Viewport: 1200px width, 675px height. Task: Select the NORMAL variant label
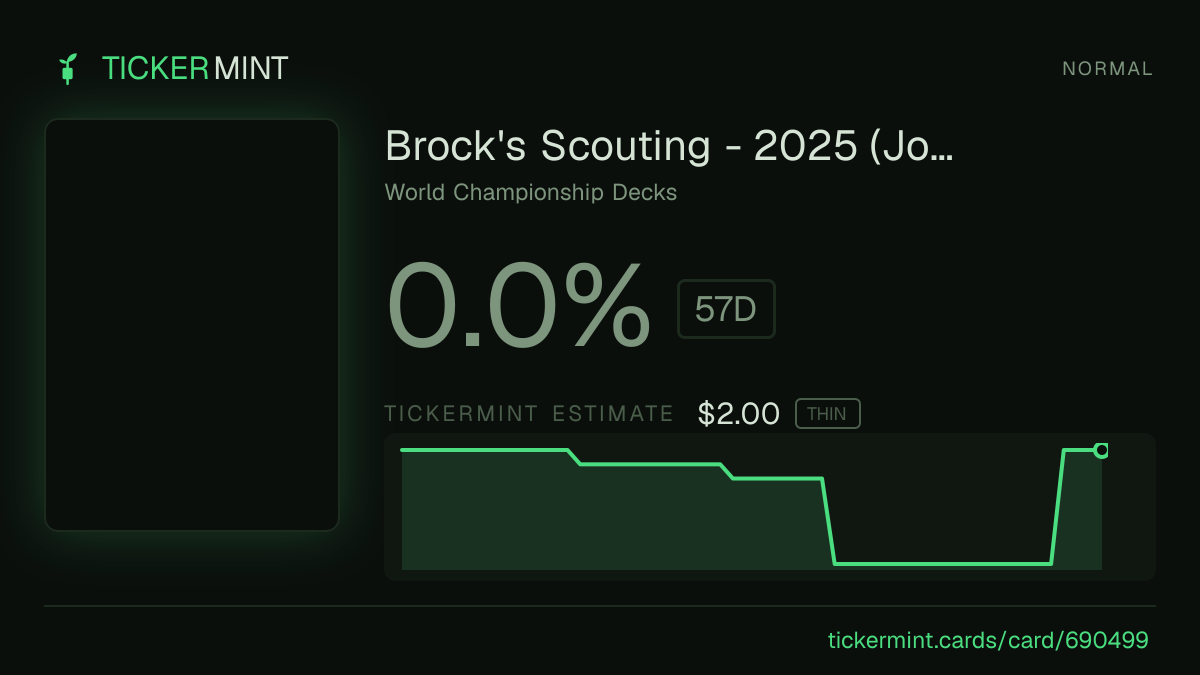click(x=1108, y=69)
